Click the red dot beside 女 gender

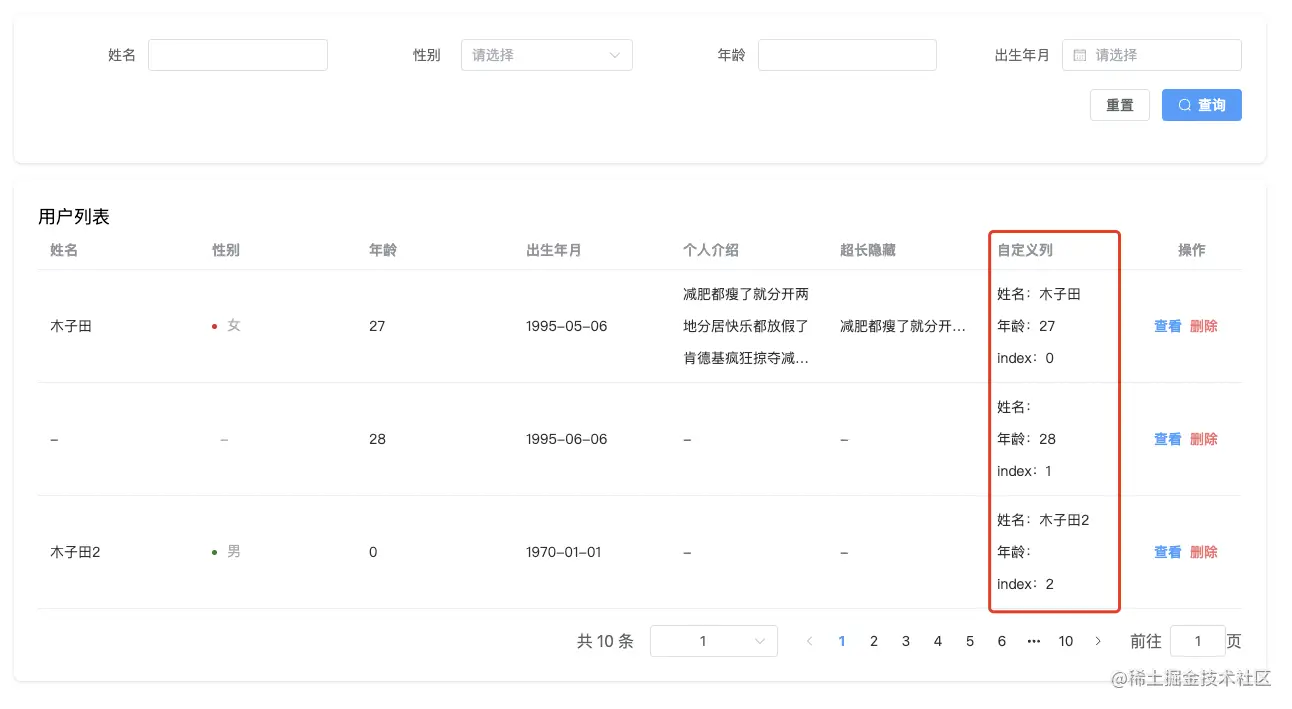point(213,325)
